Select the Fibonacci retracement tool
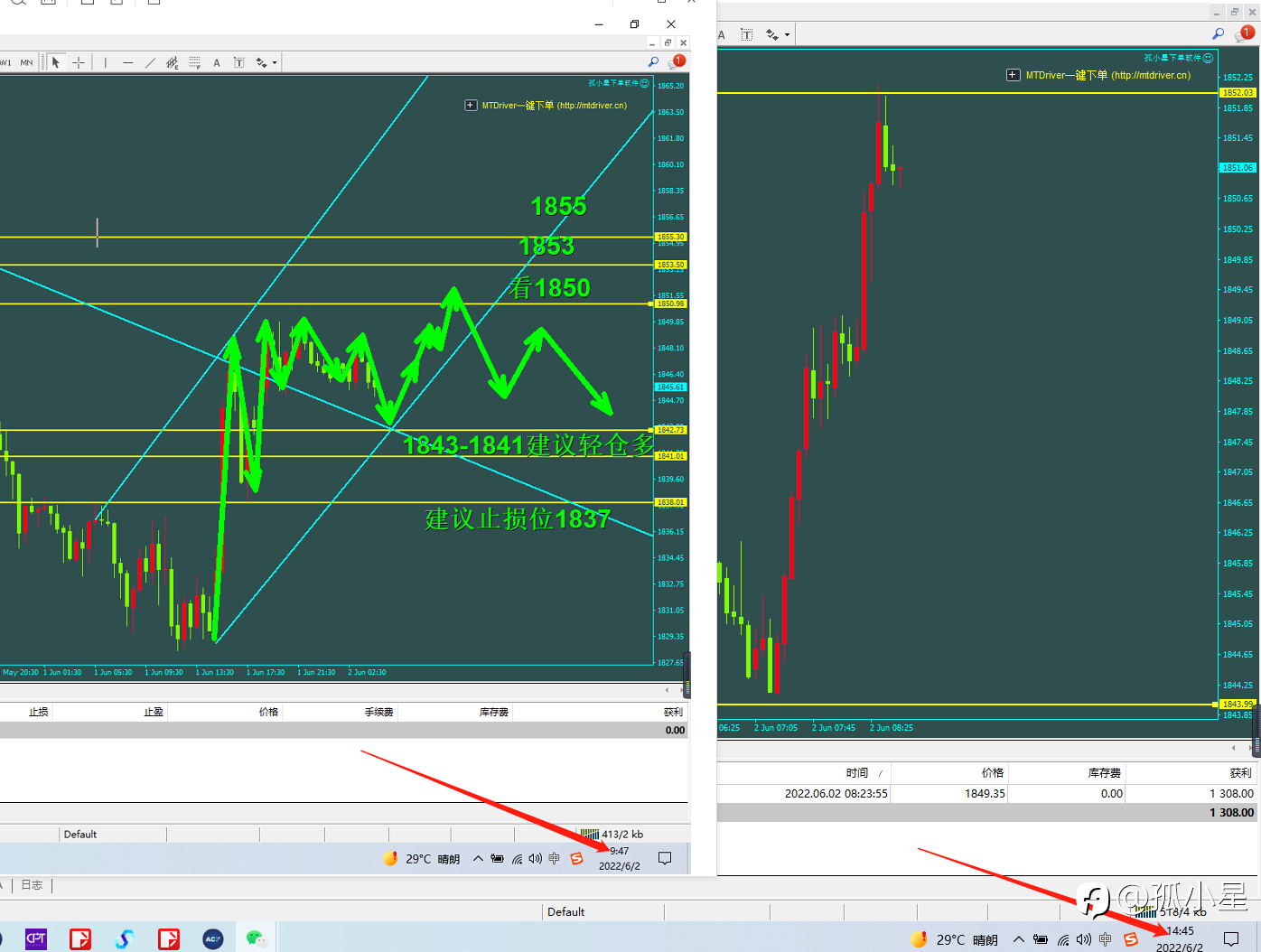 (194, 62)
